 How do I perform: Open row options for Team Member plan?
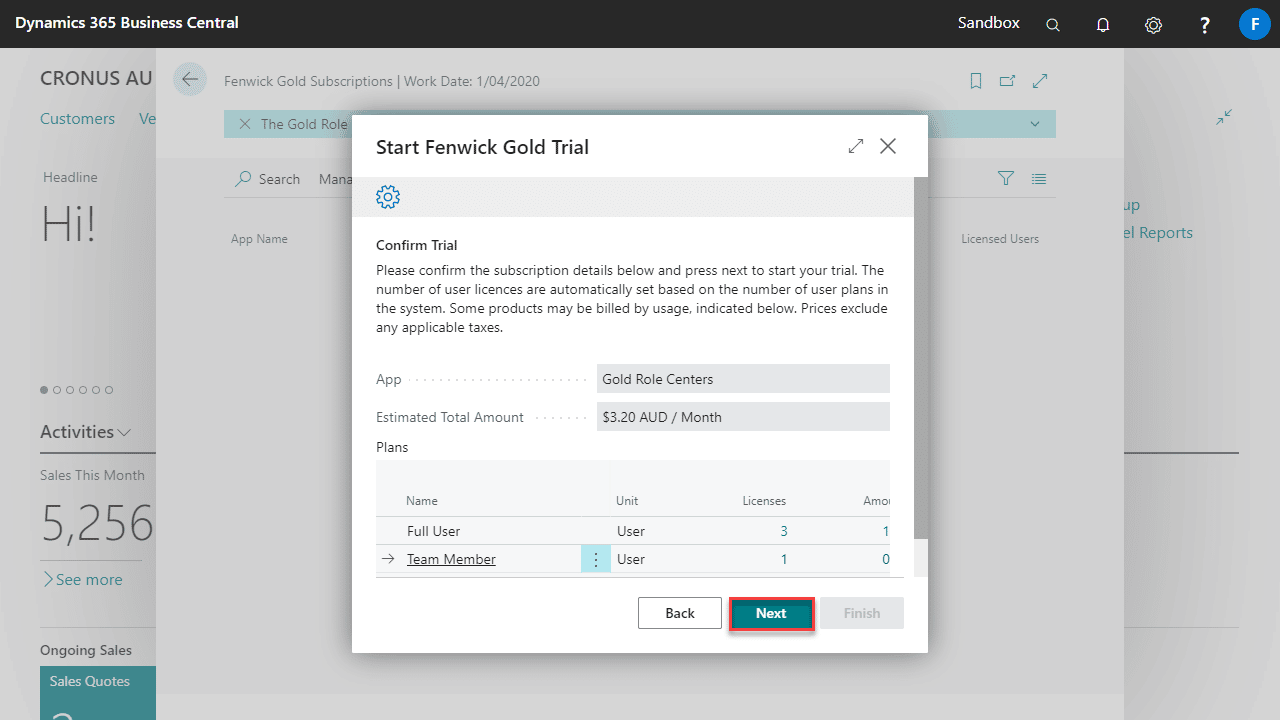pyautogui.click(x=596, y=559)
